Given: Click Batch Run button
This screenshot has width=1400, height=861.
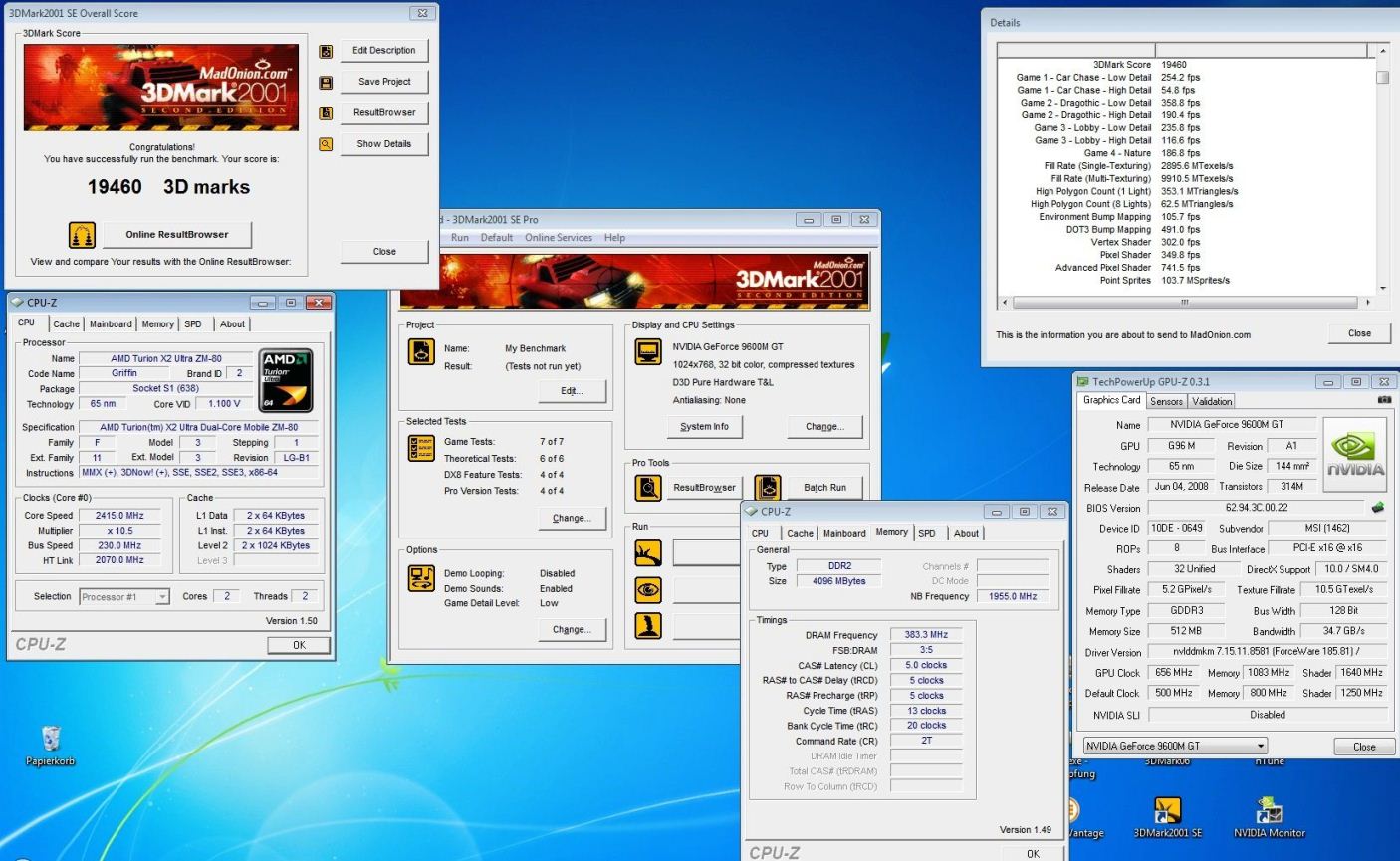Looking at the screenshot, I should pyautogui.click(x=824, y=488).
